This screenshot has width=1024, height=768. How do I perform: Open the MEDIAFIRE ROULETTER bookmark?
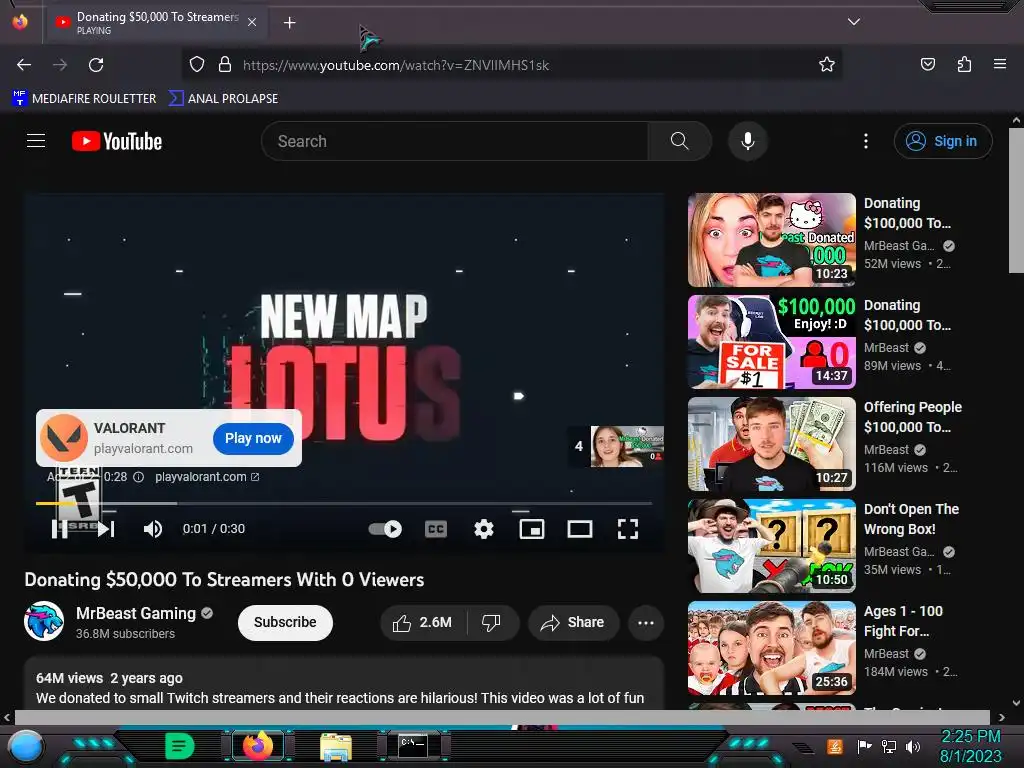click(x=84, y=99)
